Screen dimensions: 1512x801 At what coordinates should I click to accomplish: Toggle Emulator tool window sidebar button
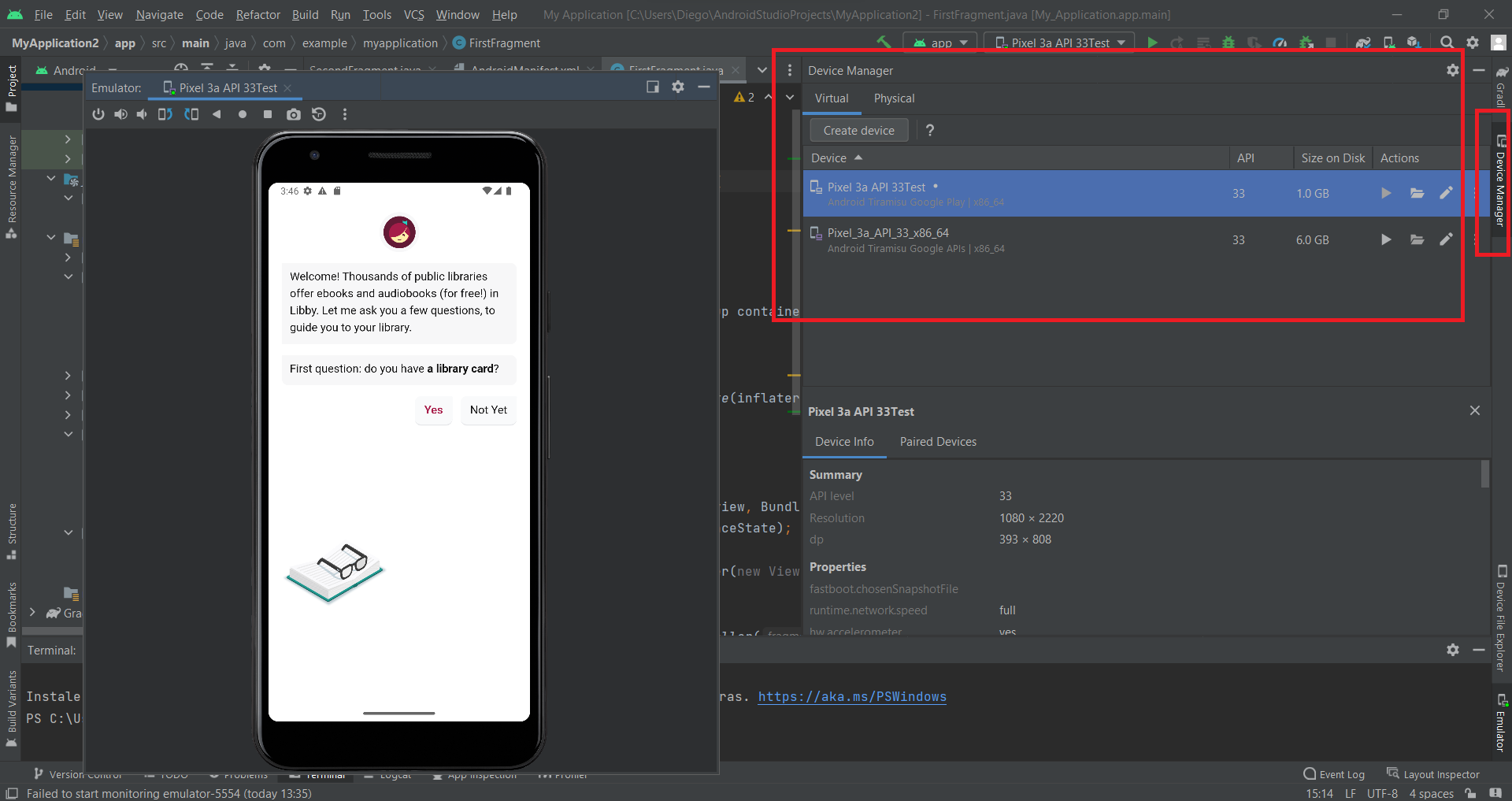click(1501, 723)
